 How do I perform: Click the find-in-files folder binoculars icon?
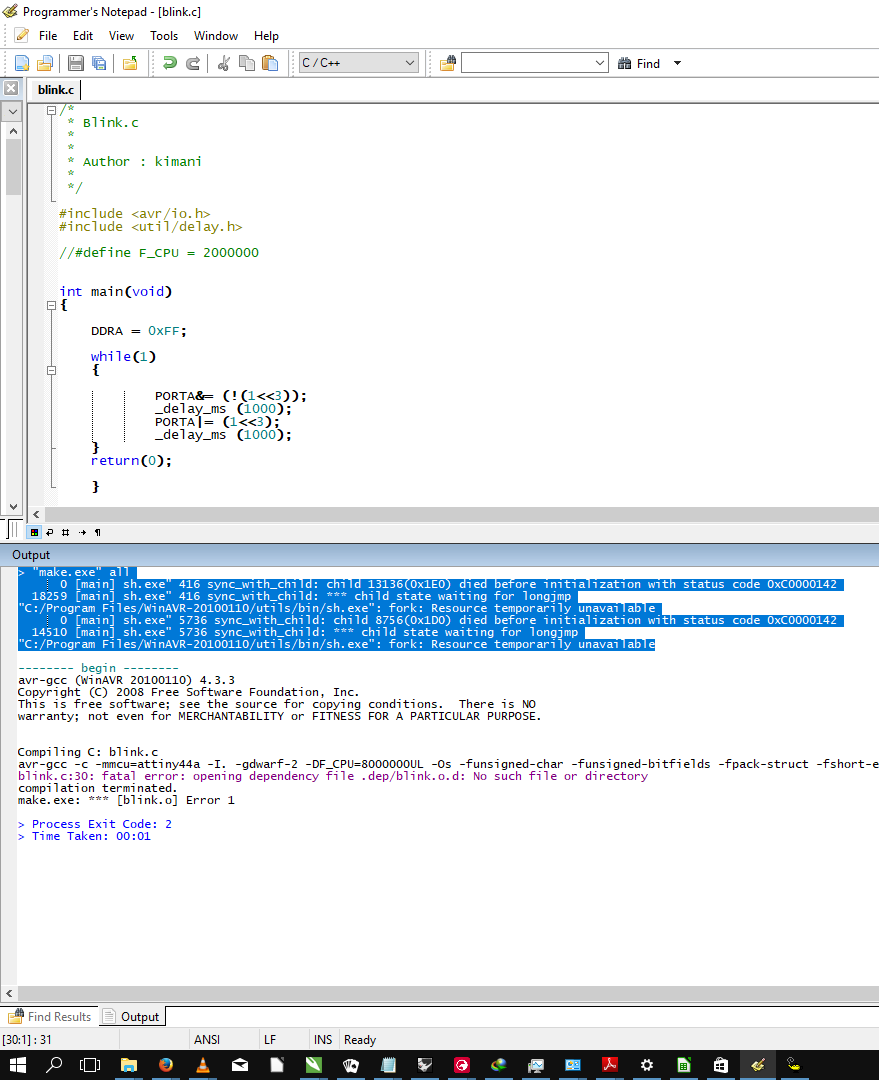pos(448,63)
